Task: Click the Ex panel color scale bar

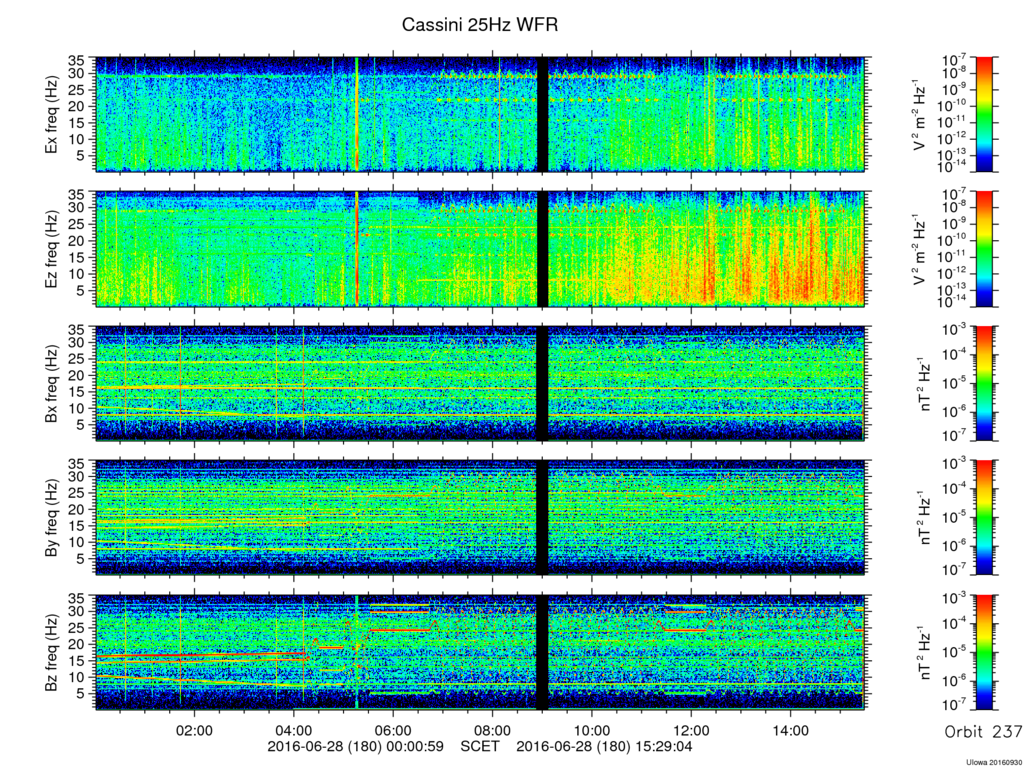Action: click(x=984, y=114)
